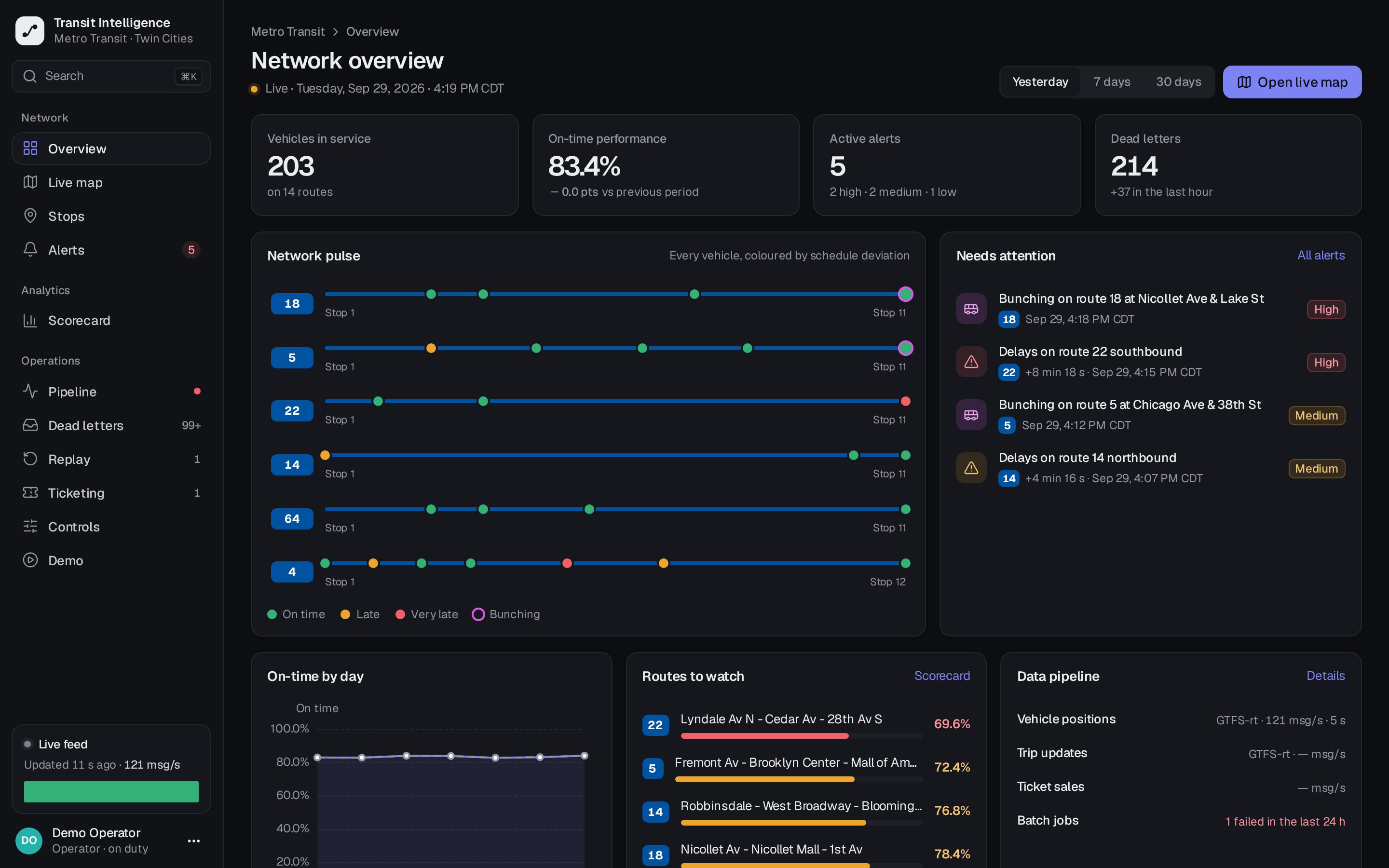Open the Demo Operator three-dot menu
This screenshot has height=868, width=1389.
click(194, 841)
